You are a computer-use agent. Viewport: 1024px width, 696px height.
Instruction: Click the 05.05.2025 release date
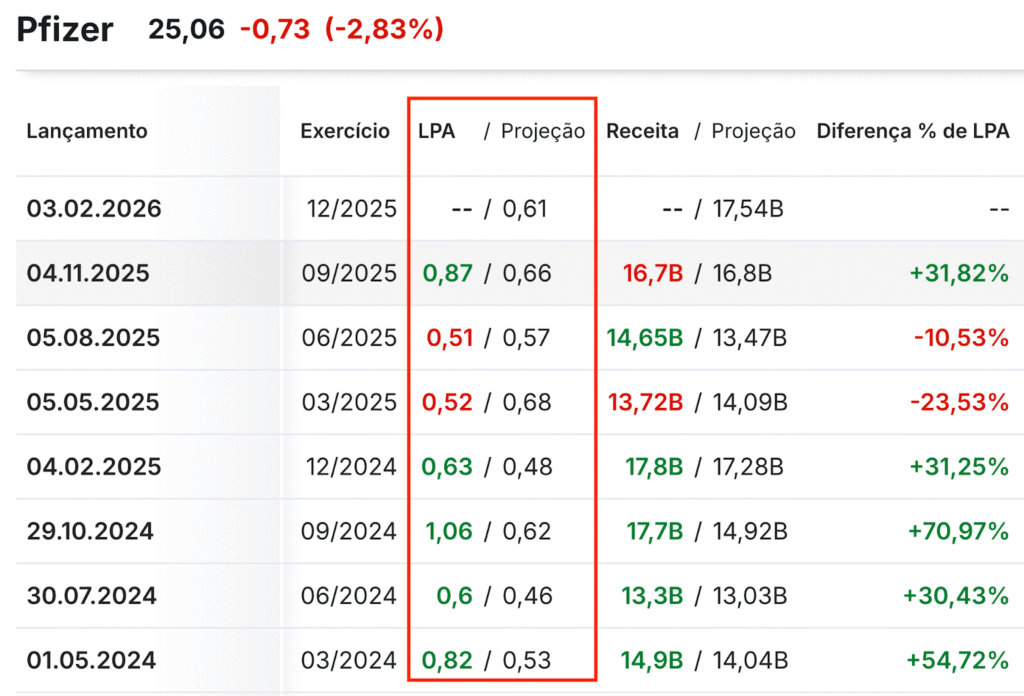[93, 402]
